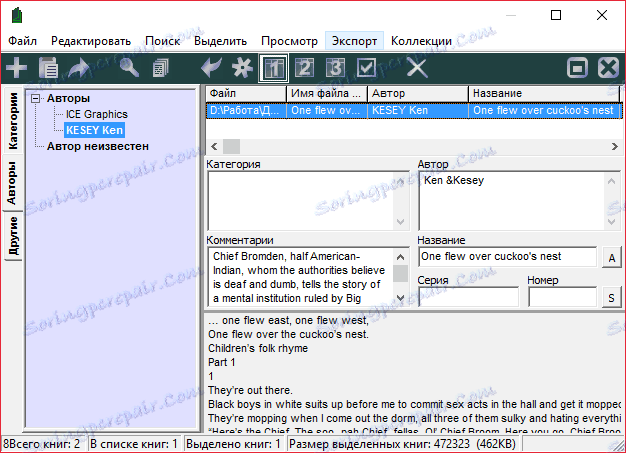Click Всего книг: 2 status entry
Screen dimensions: 626x453
[x=42, y=444]
